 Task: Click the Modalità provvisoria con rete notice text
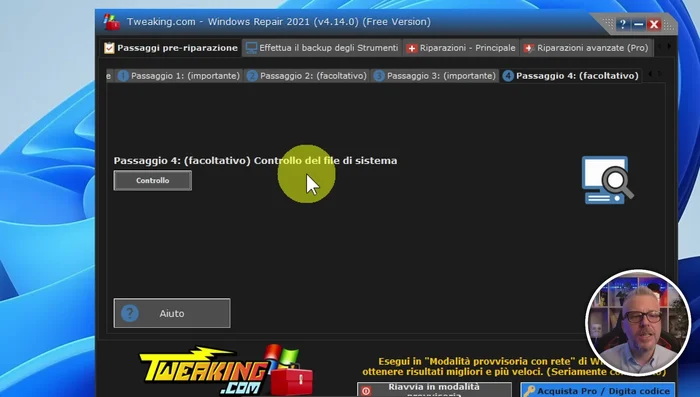pos(513,366)
